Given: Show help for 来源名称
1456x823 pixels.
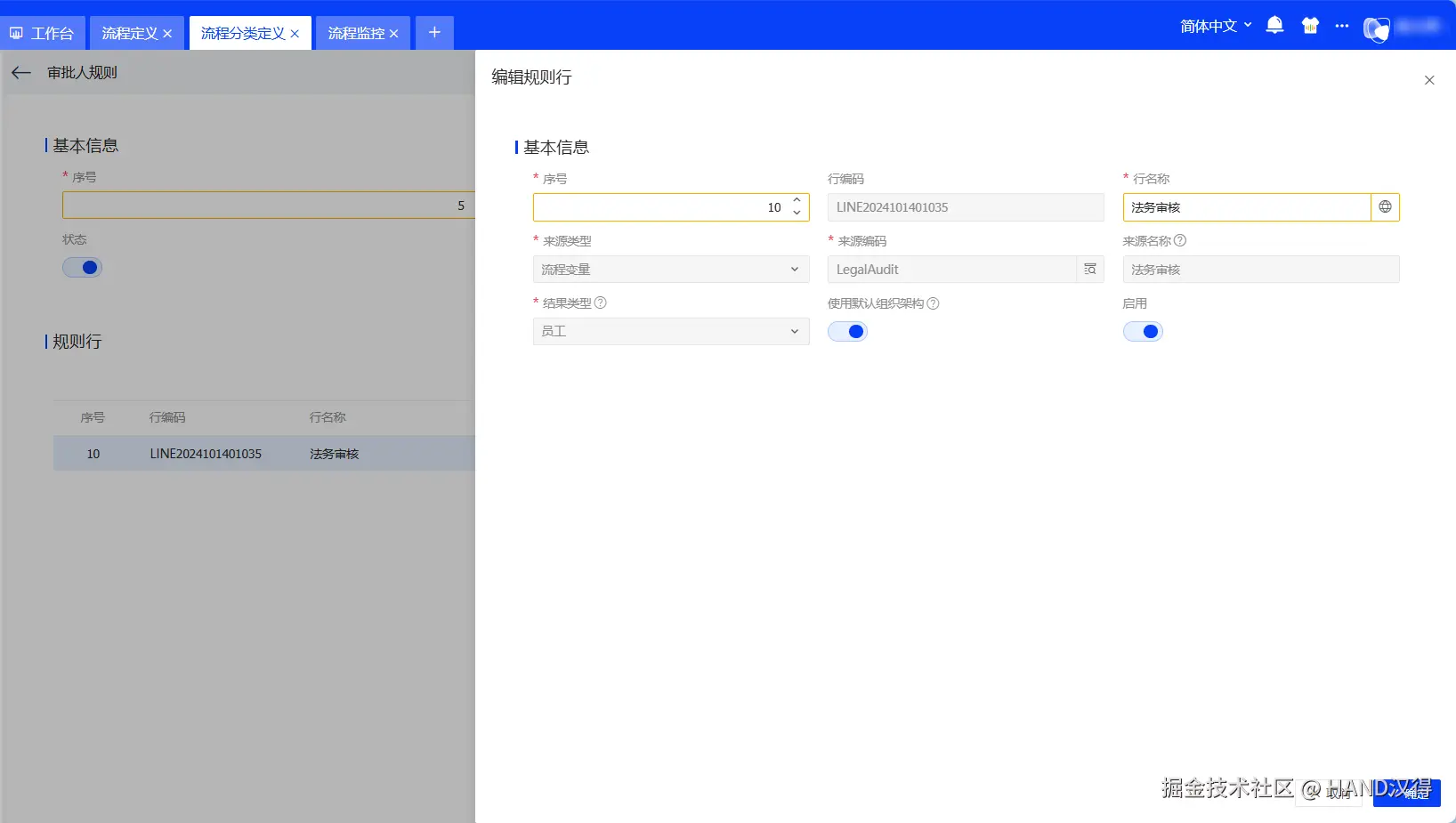Looking at the screenshot, I should point(1180,241).
